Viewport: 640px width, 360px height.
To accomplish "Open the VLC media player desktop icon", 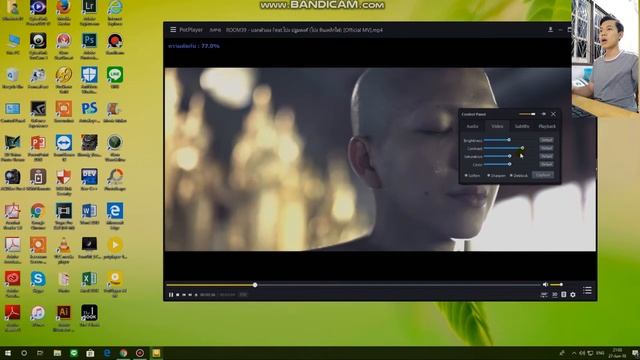I will (x=64, y=250).
